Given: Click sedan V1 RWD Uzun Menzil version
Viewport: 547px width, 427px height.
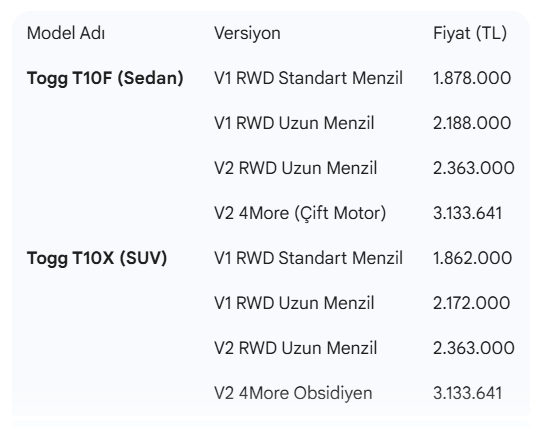Looking at the screenshot, I should (x=294, y=123).
